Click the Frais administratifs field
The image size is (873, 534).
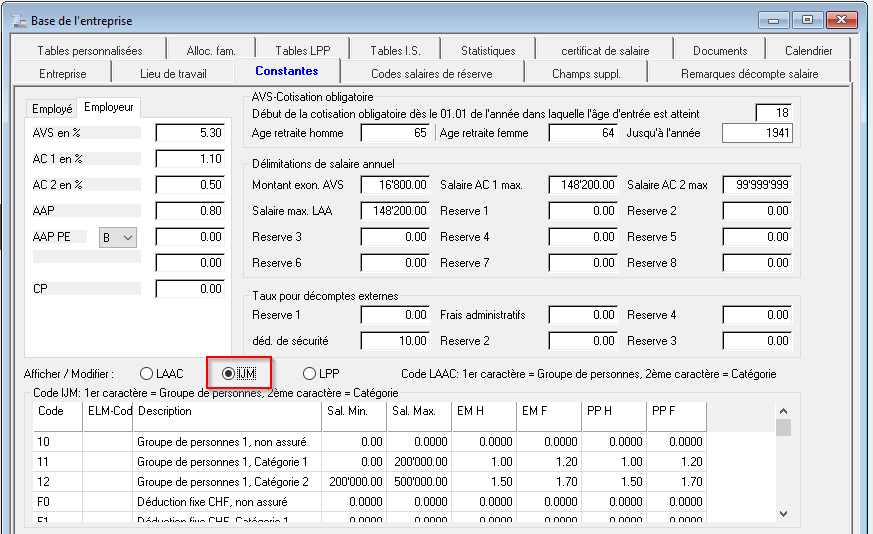583,315
